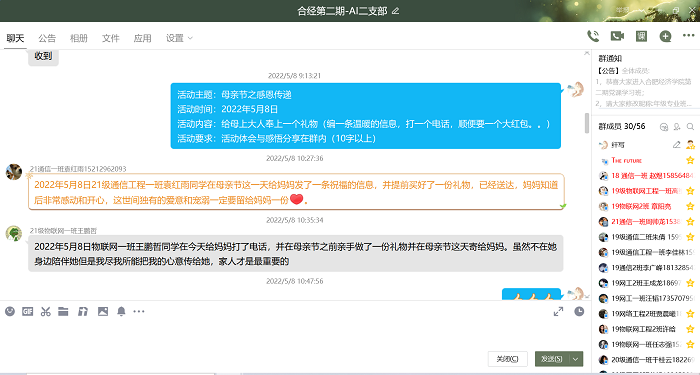This screenshot has width=700, height=375.
Task: Send a file via folder icon
Action: click(x=63, y=311)
